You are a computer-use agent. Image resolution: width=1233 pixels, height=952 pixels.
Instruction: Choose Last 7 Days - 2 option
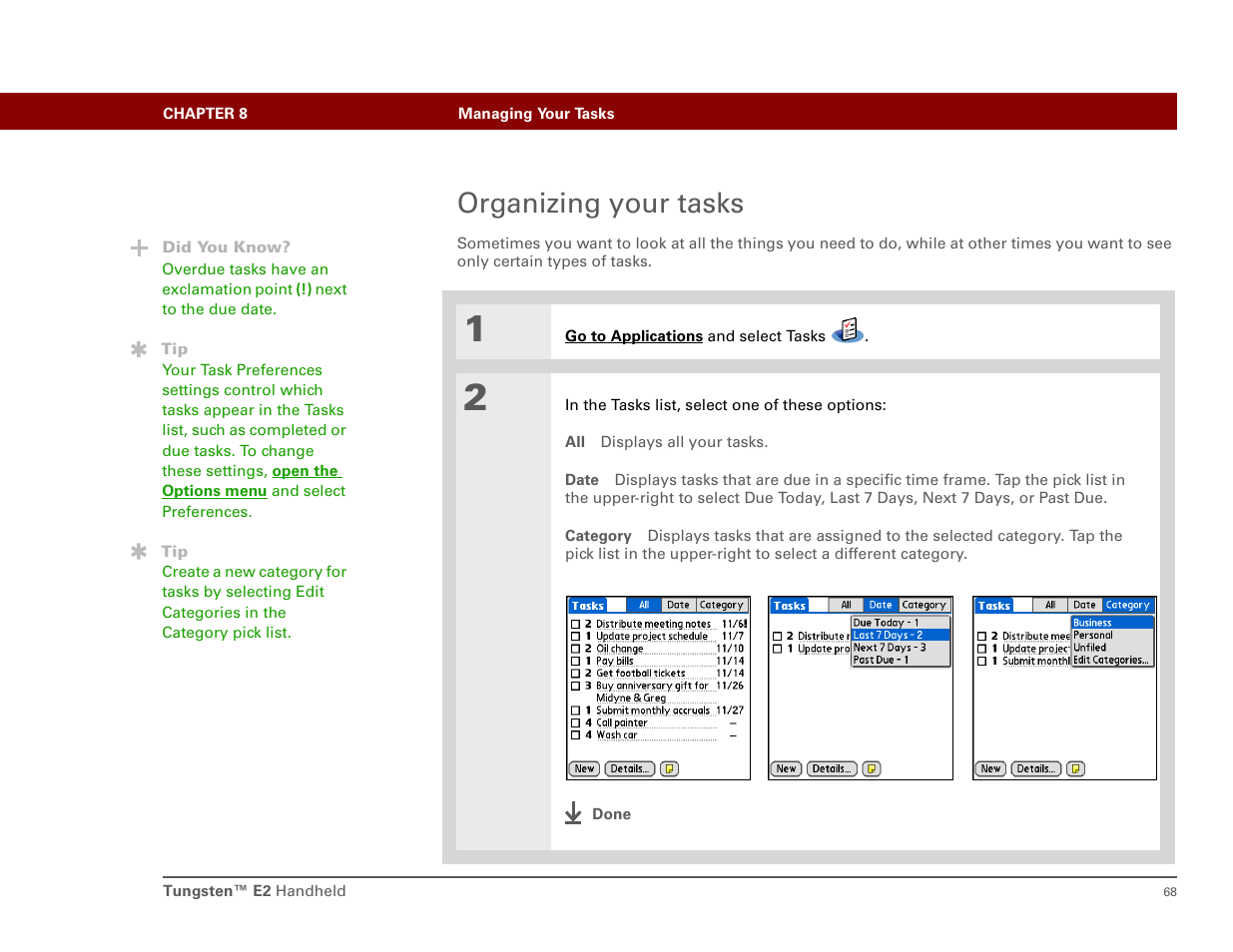click(x=901, y=635)
